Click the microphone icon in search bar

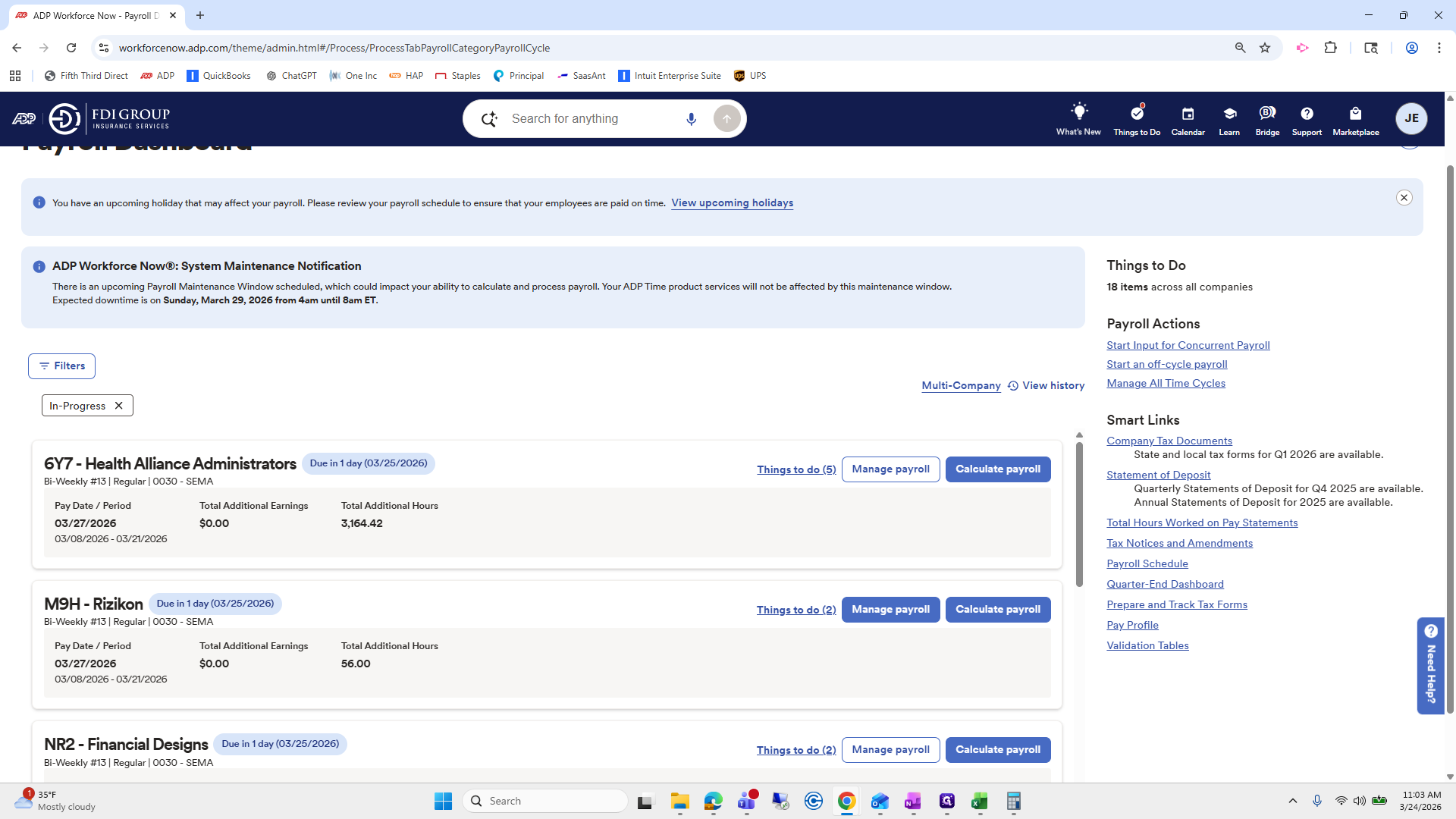point(691,119)
